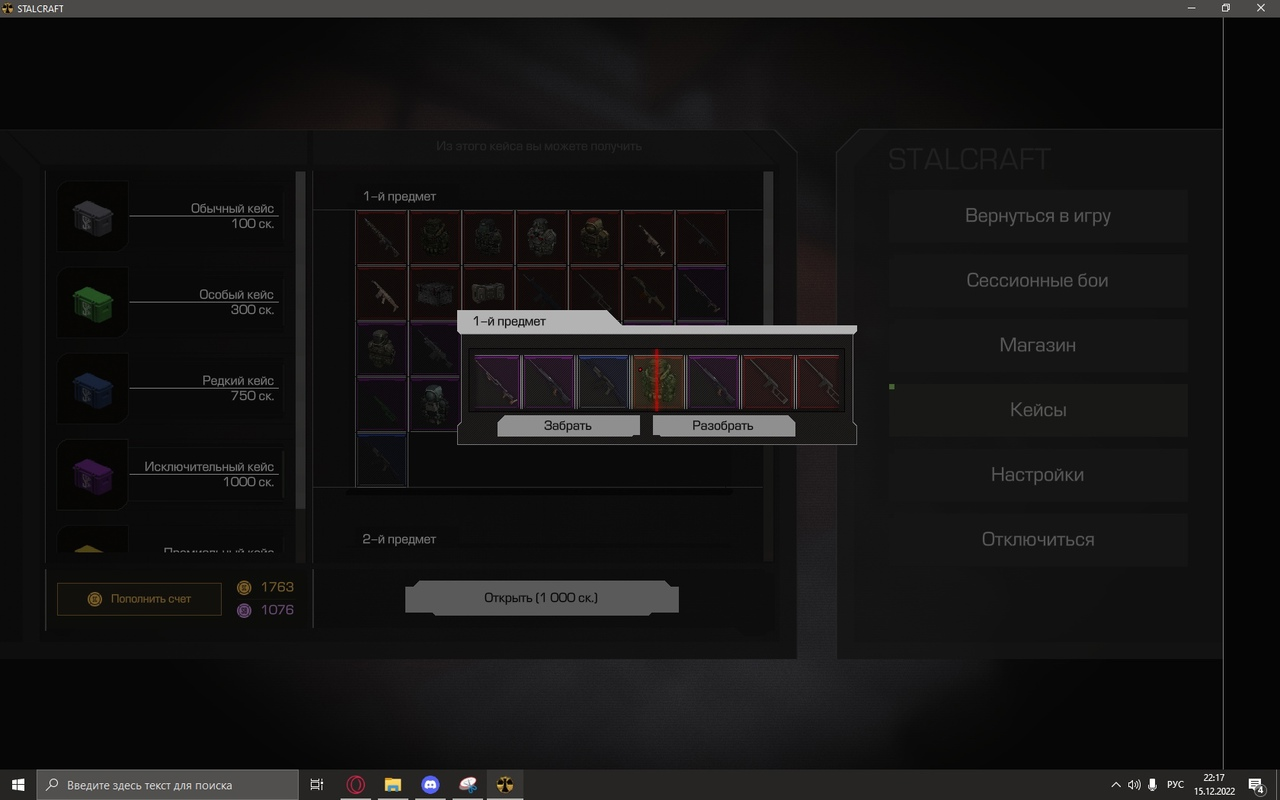
Task: Open the Windows Start menu
Action: [18, 785]
